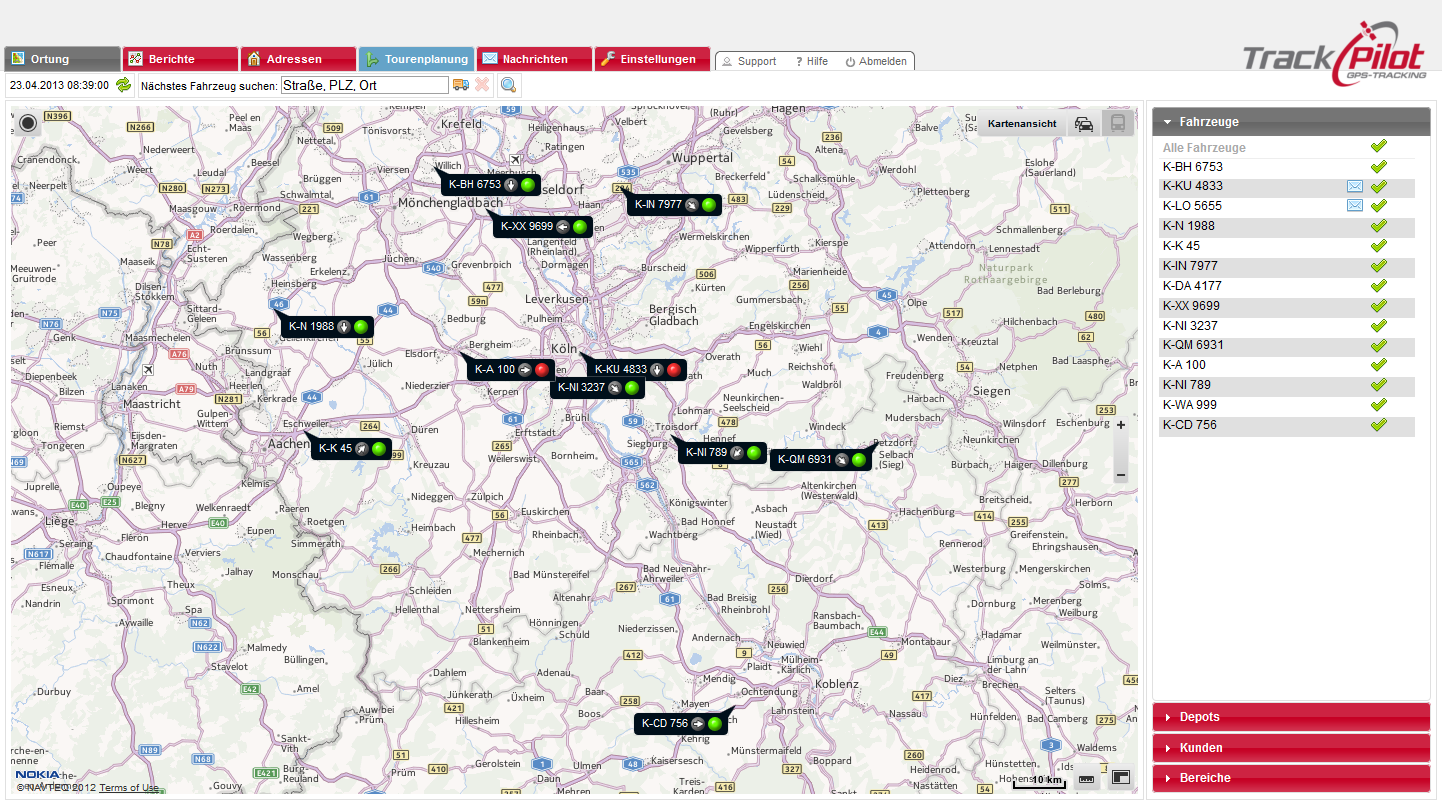Click the magnifier search icon in toolbar
Viewport: 1442px width, 805px height.
click(x=509, y=85)
